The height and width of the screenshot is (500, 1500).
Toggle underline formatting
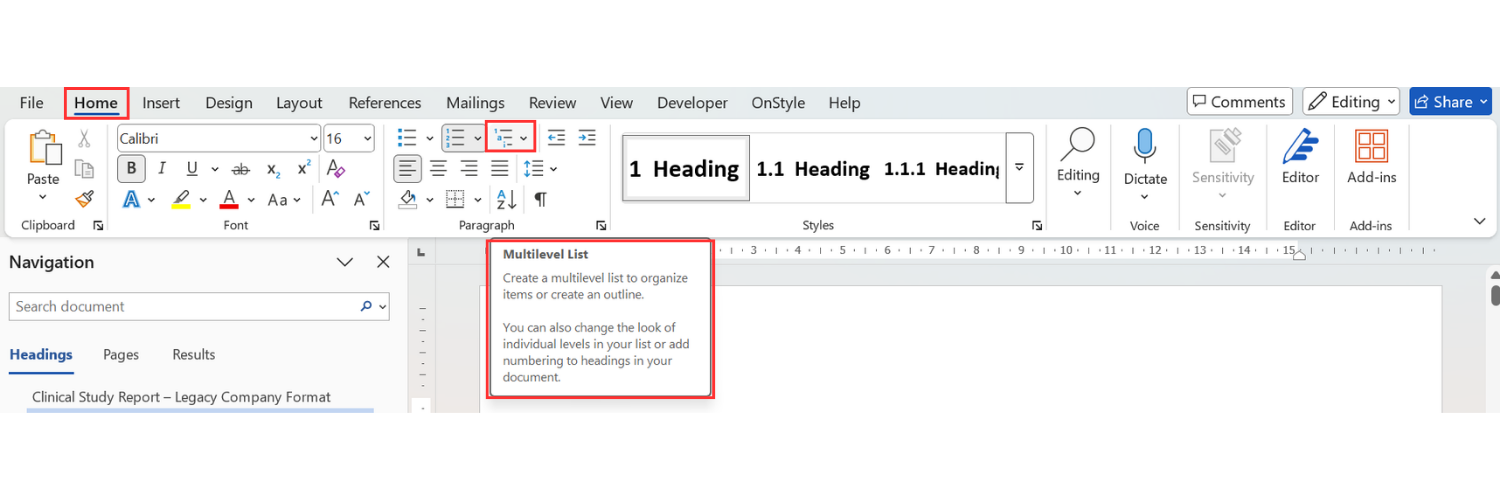(x=191, y=169)
